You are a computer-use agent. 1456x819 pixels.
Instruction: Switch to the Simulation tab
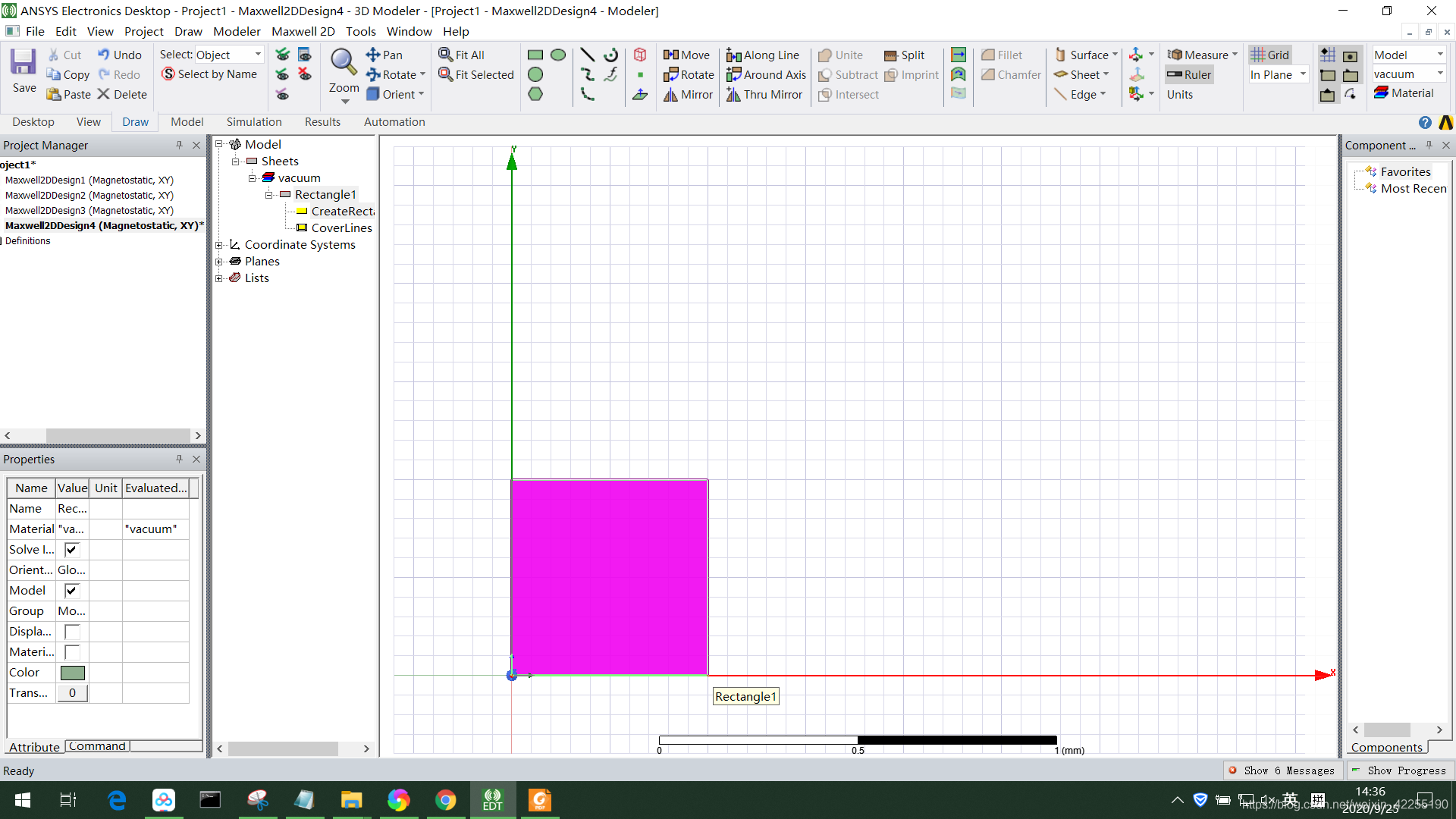point(253,121)
